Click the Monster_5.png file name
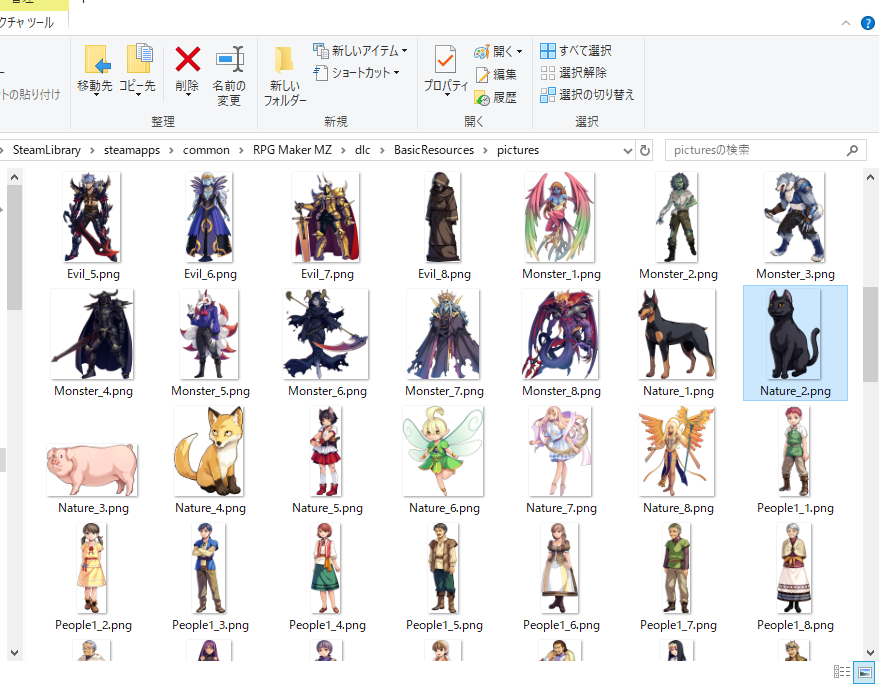 (x=210, y=391)
